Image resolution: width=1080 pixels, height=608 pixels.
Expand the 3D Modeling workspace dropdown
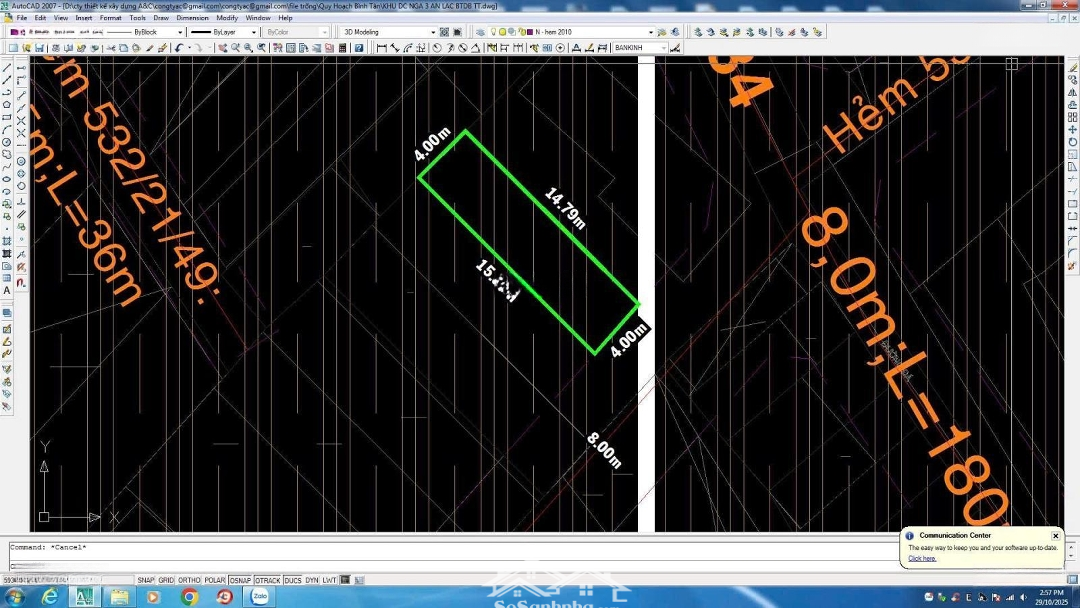432,32
